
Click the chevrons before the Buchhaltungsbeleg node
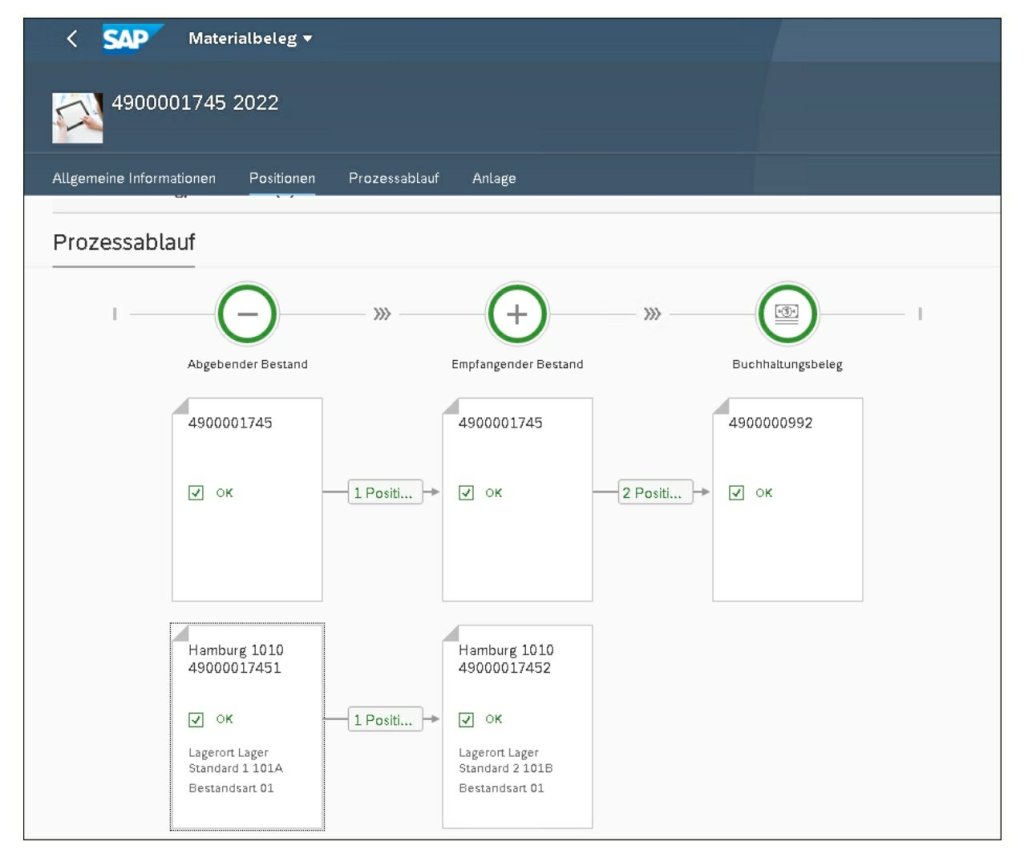[652, 315]
